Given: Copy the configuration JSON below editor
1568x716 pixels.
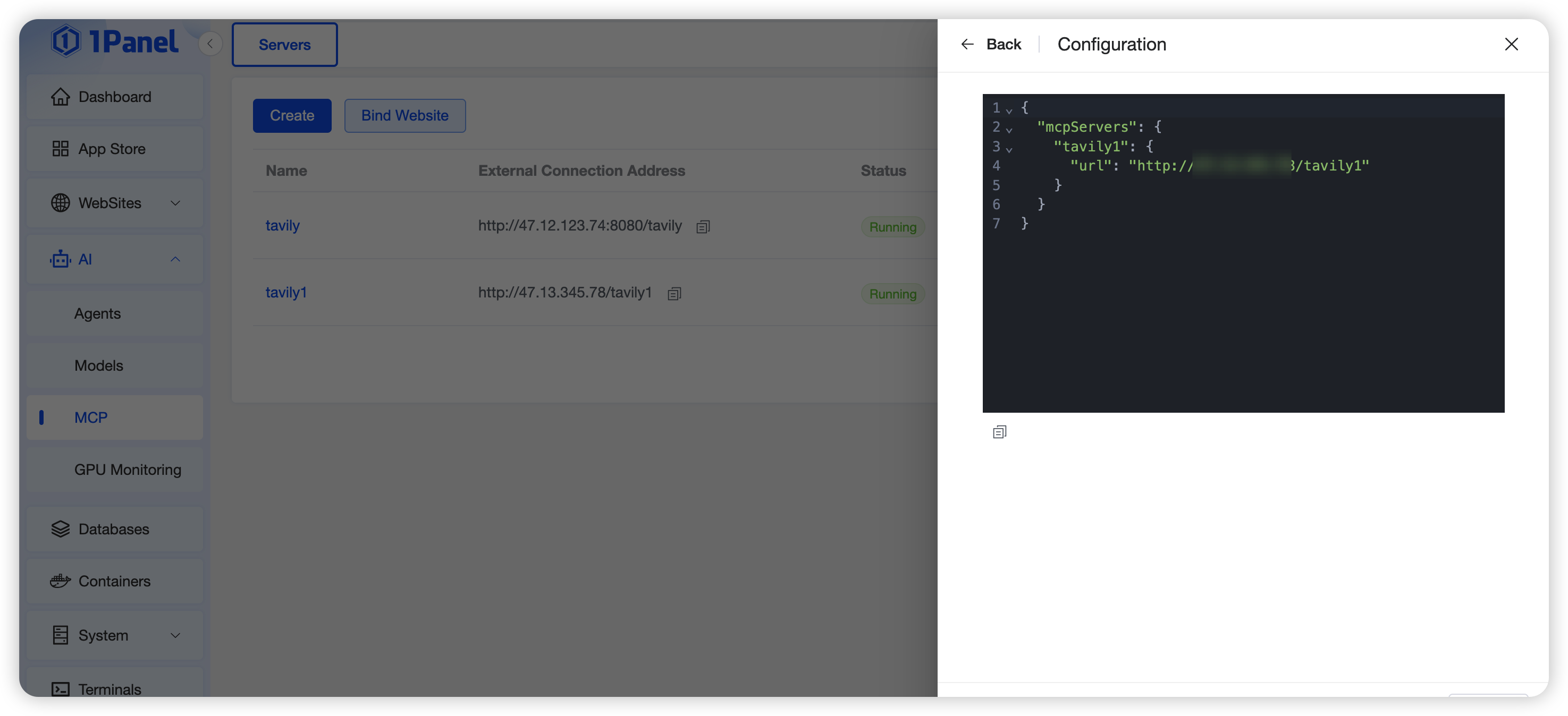Looking at the screenshot, I should tap(999, 432).
